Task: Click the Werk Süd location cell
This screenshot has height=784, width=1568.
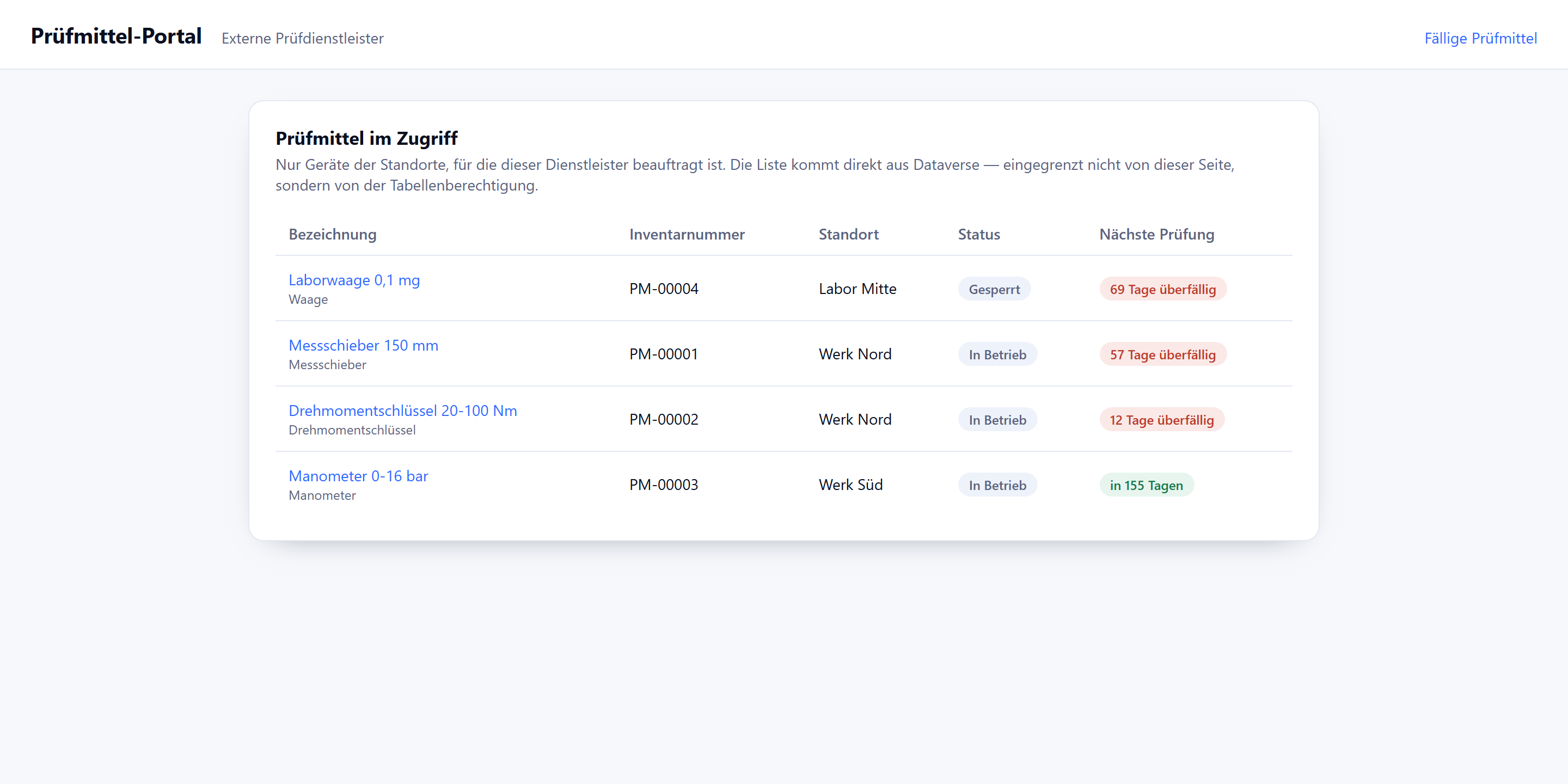Action: tap(850, 485)
